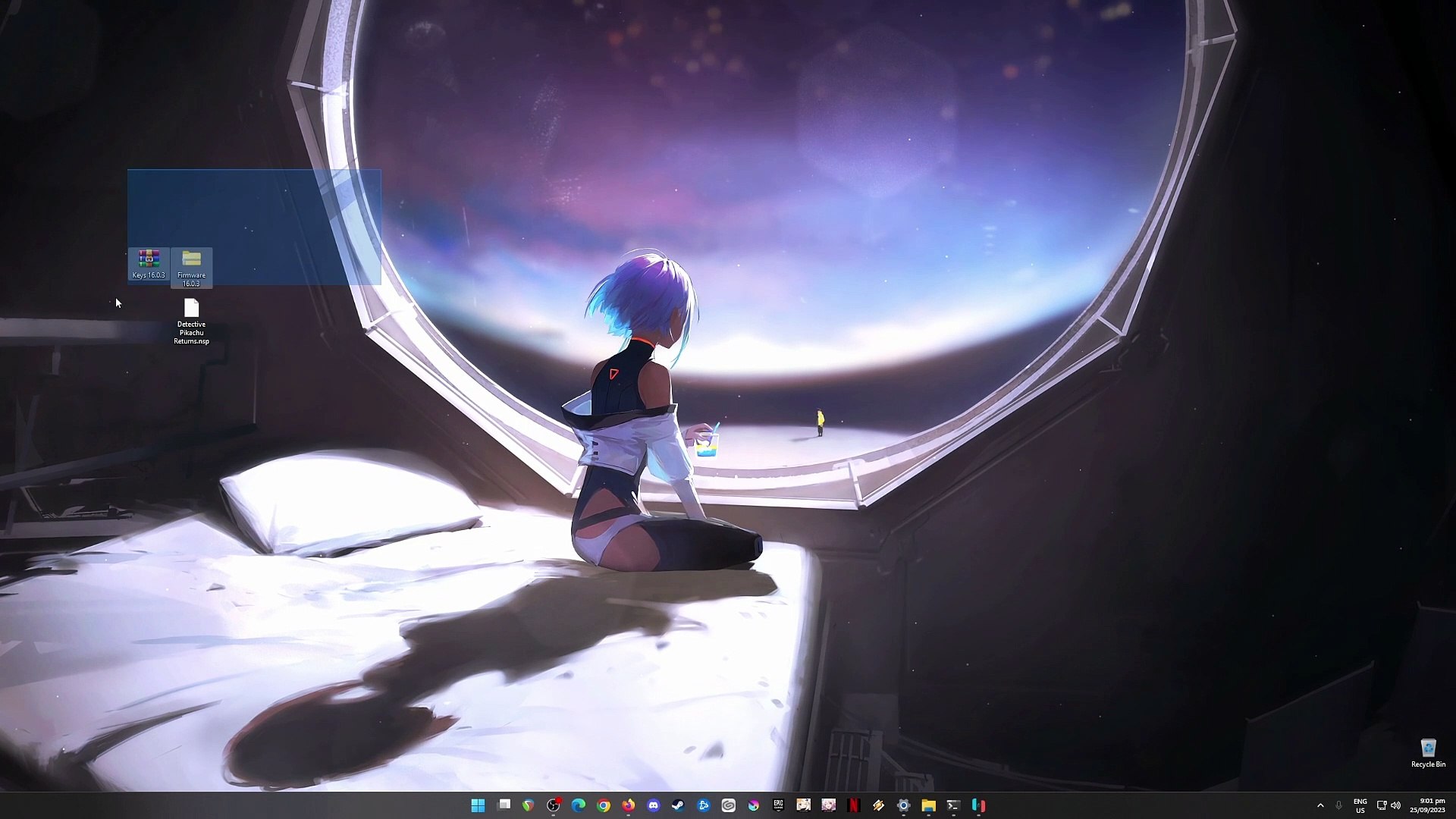This screenshot has width=1456, height=819.
Task: Select the Firmware 16.0.3 folder
Action: (x=191, y=268)
